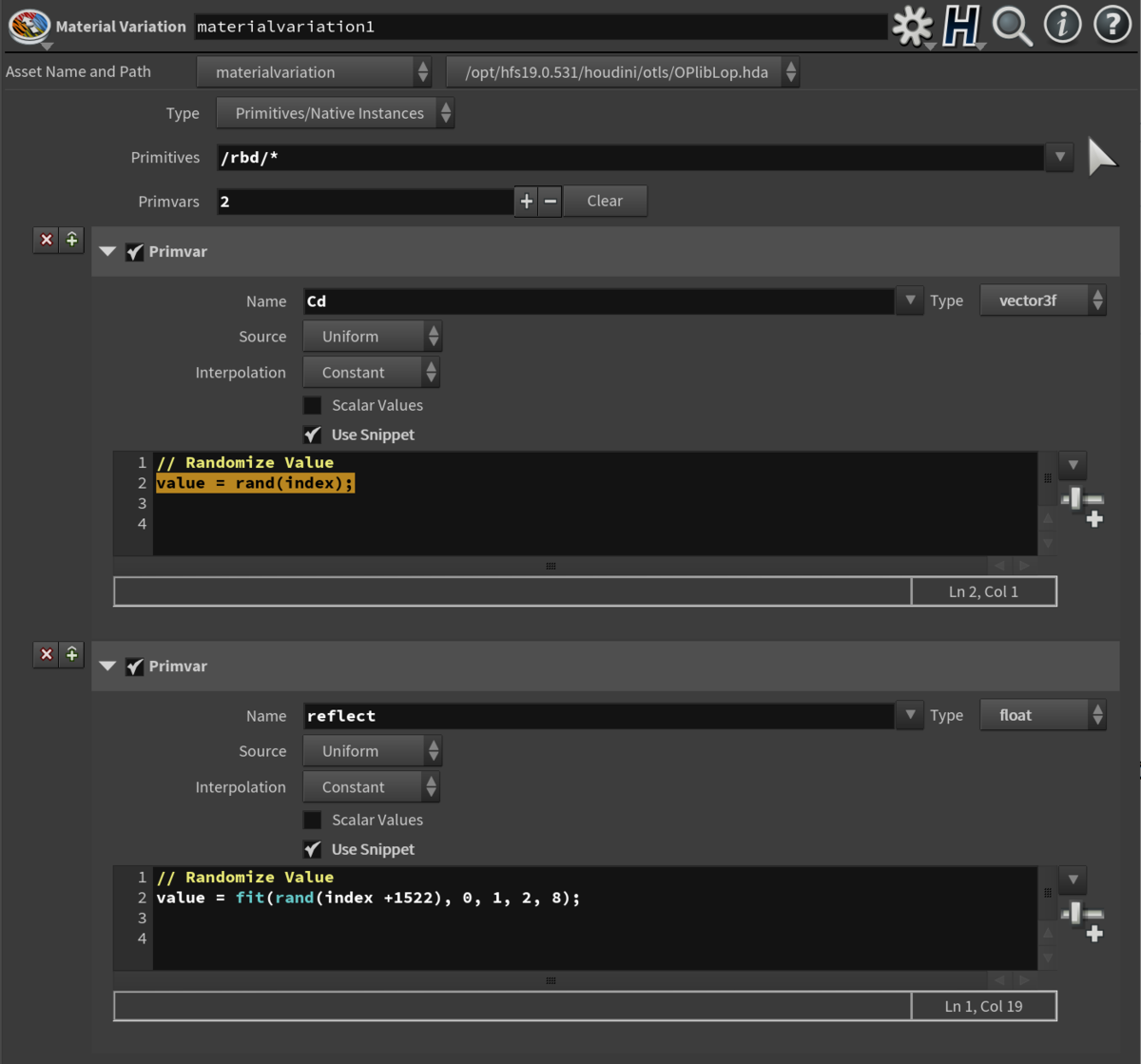Click the Houdini H presets icon

point(961,26)
